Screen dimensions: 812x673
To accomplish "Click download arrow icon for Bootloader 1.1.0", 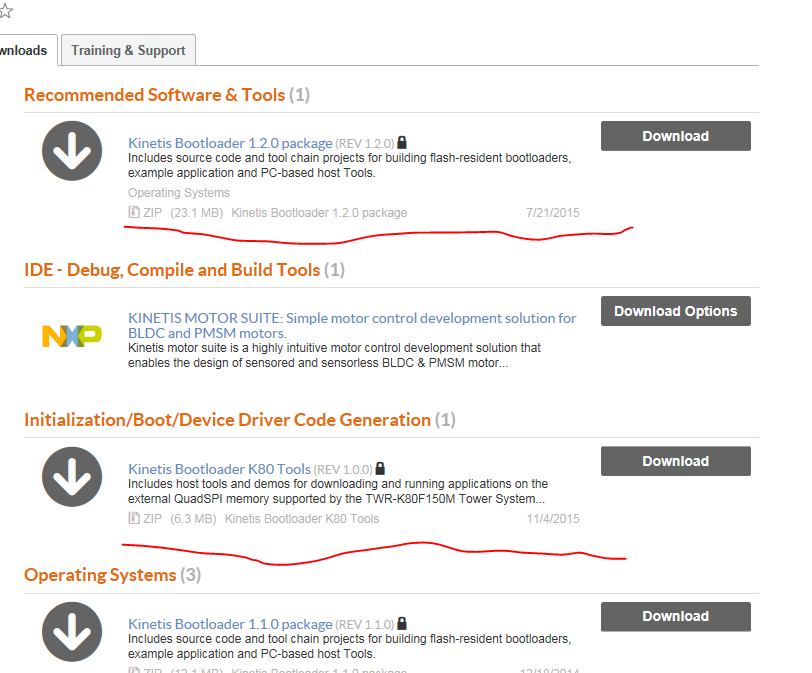I will 72,632.
